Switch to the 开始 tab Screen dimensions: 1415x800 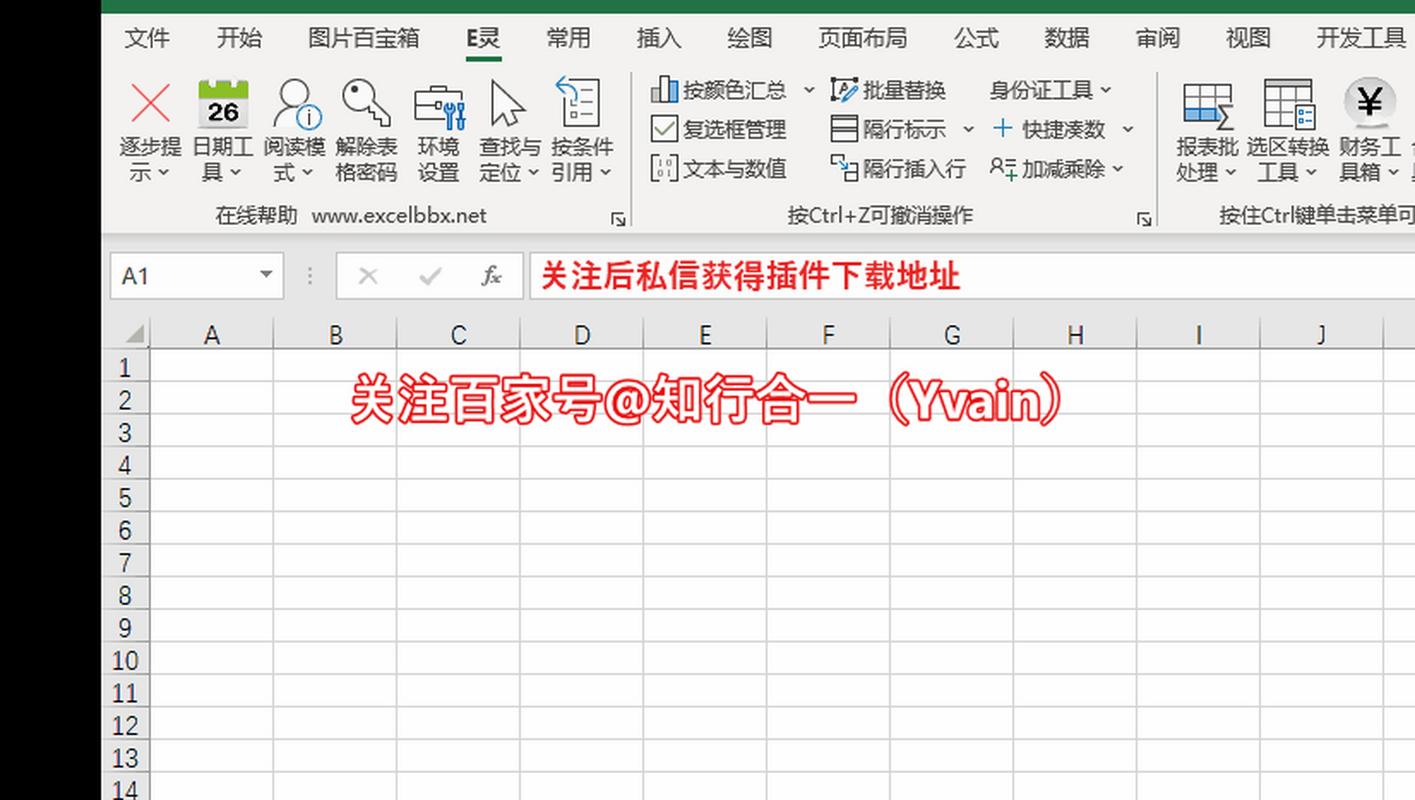point(239,38)
